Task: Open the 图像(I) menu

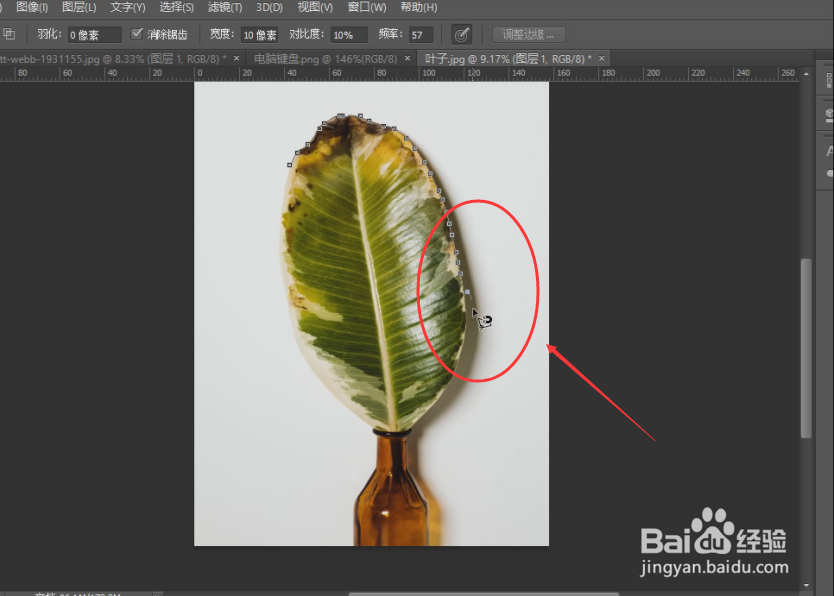Action: click(31, 7)
